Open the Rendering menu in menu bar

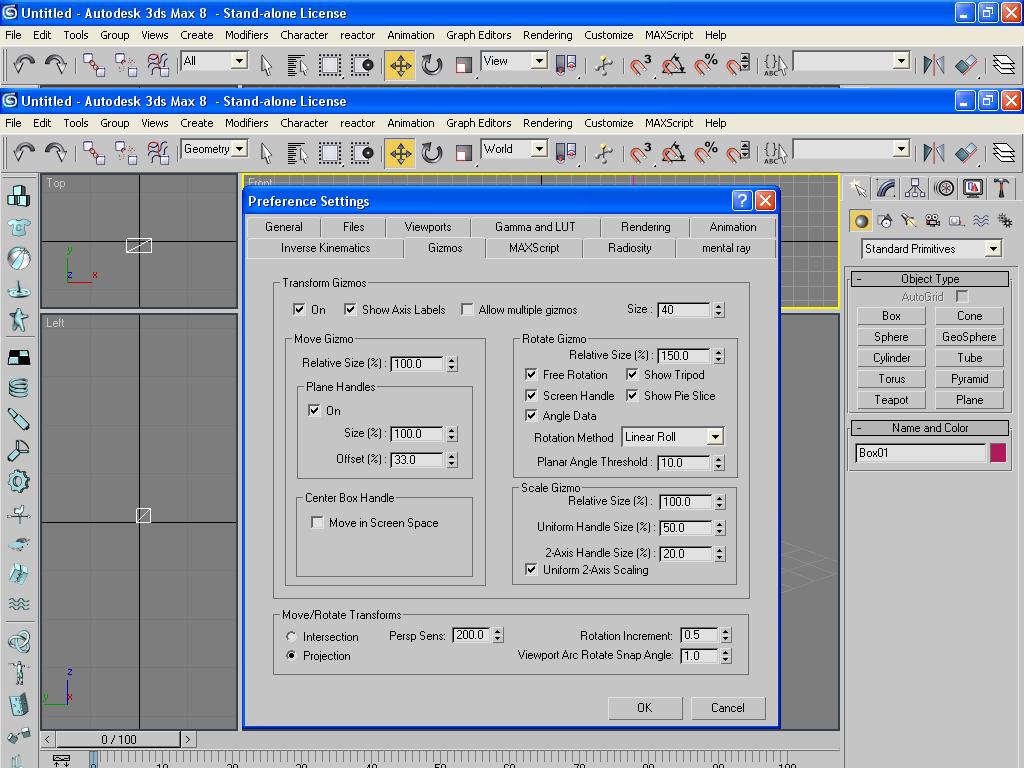point(547,123)
